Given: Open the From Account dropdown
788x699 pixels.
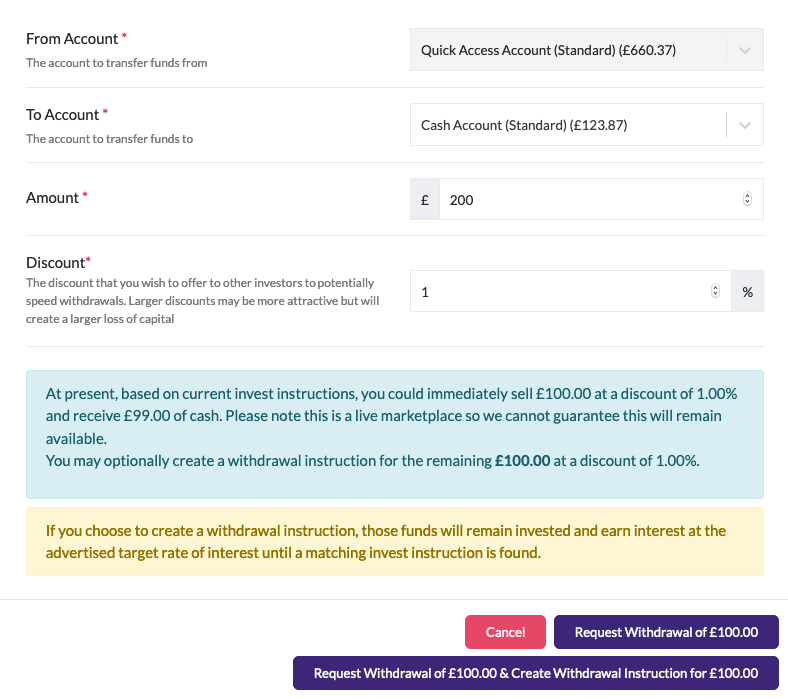Looking at the screenshot, I should click(x=567, y=50).
